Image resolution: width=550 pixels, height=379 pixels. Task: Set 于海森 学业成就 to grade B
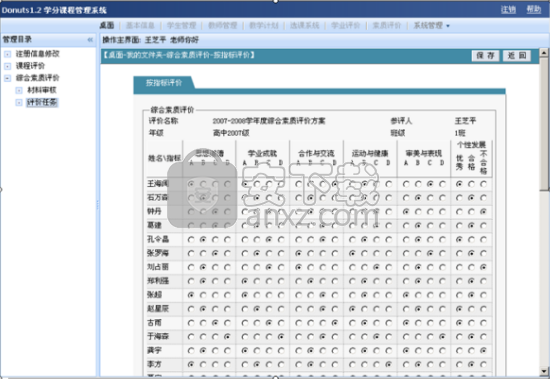257,337
